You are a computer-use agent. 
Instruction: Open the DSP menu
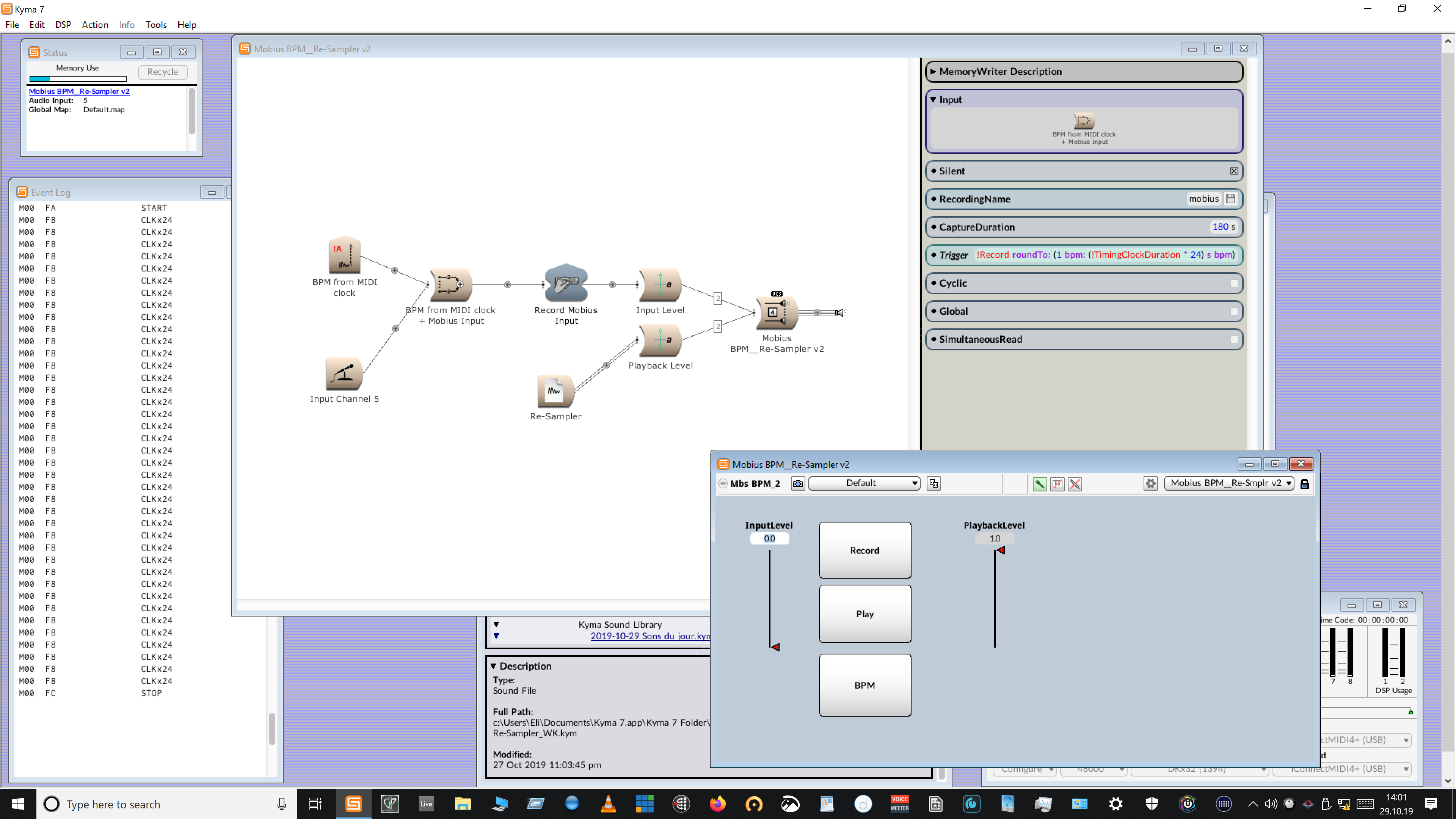[x=63, y=25]
